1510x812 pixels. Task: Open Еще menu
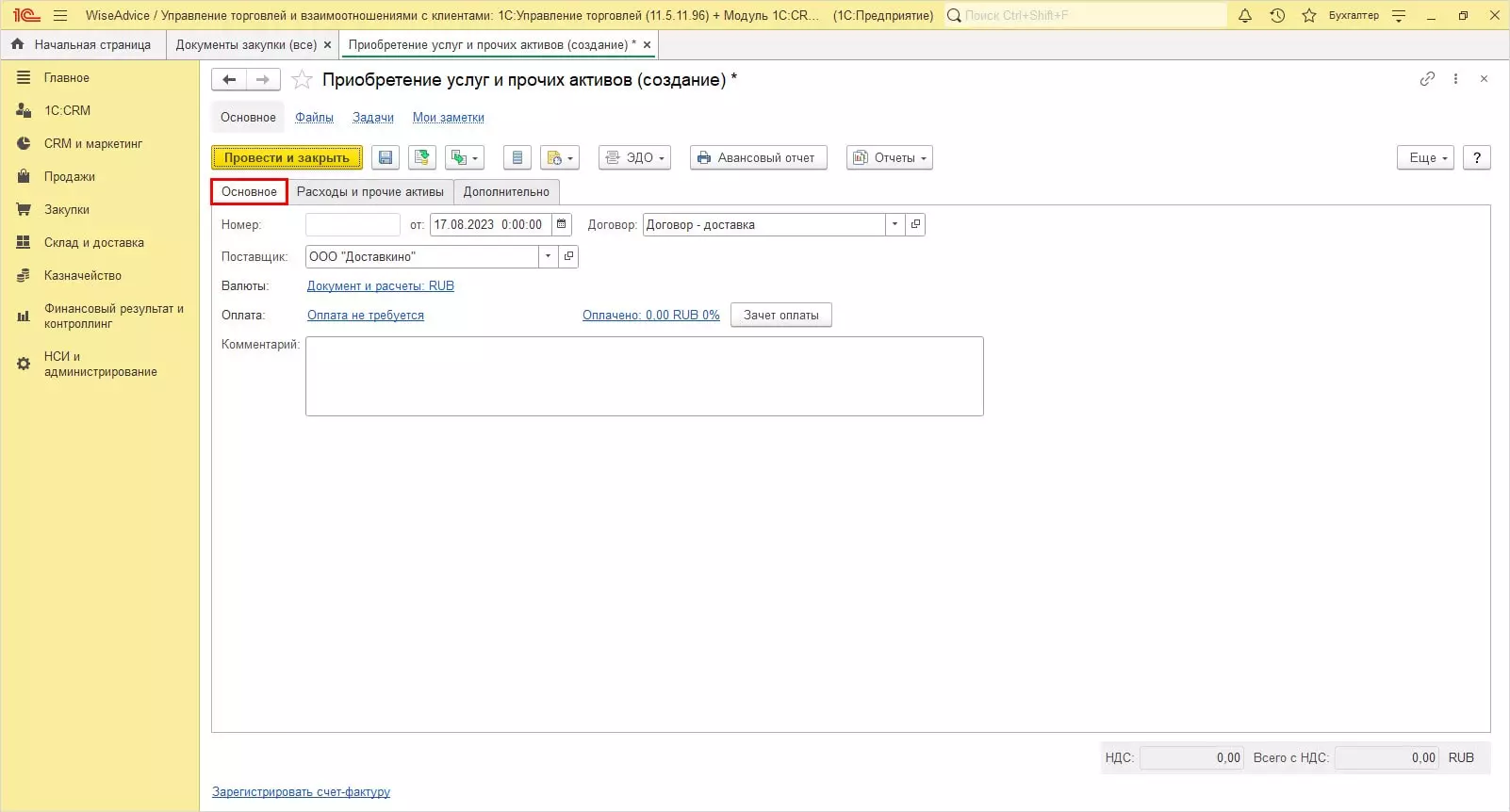pos(1425,157)
